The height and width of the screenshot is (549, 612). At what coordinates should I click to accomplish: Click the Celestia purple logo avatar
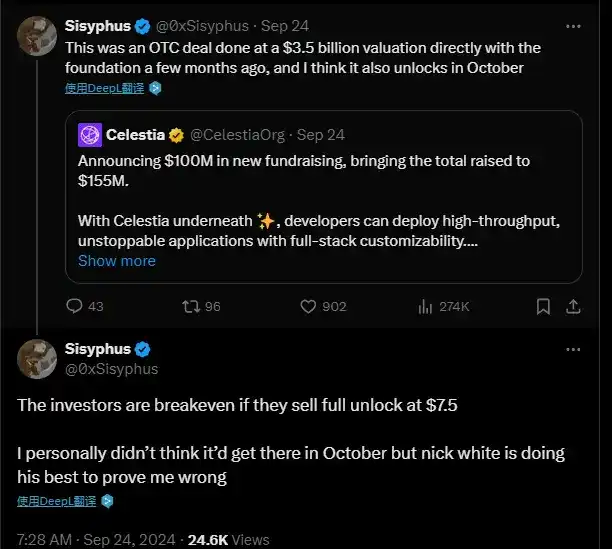91,134
